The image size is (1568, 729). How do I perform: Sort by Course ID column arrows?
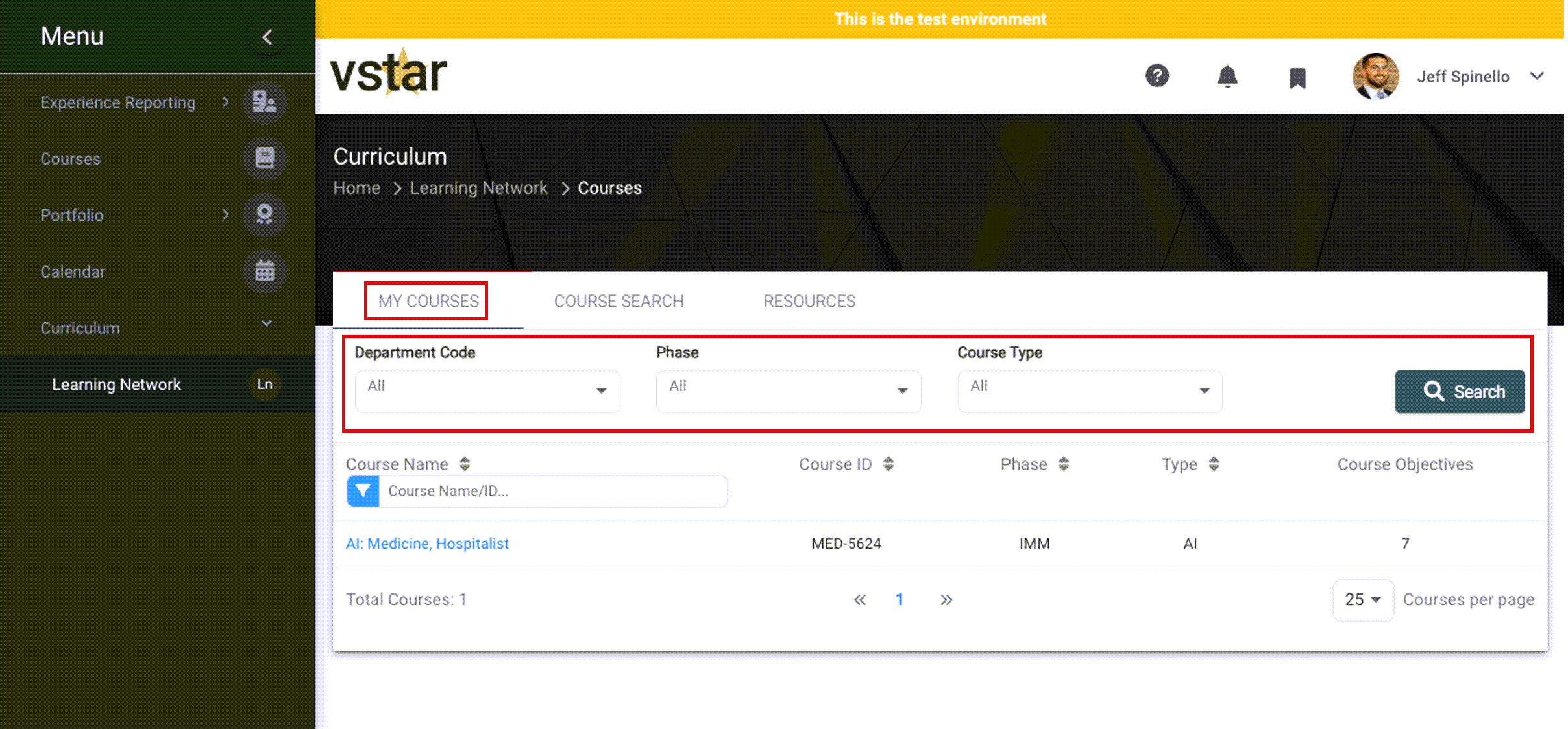tap(888, 464)
